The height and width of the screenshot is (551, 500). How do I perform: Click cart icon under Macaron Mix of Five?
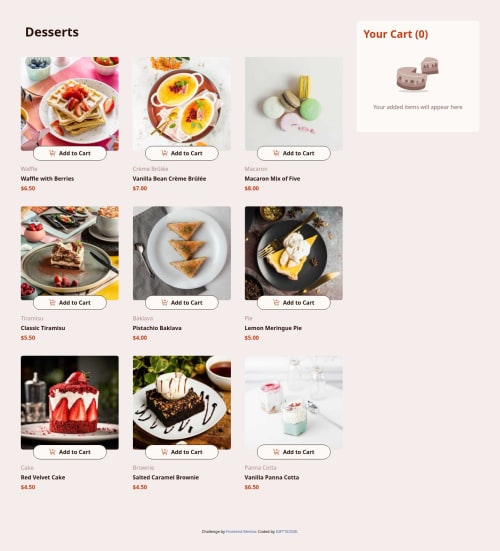point(276,153)
